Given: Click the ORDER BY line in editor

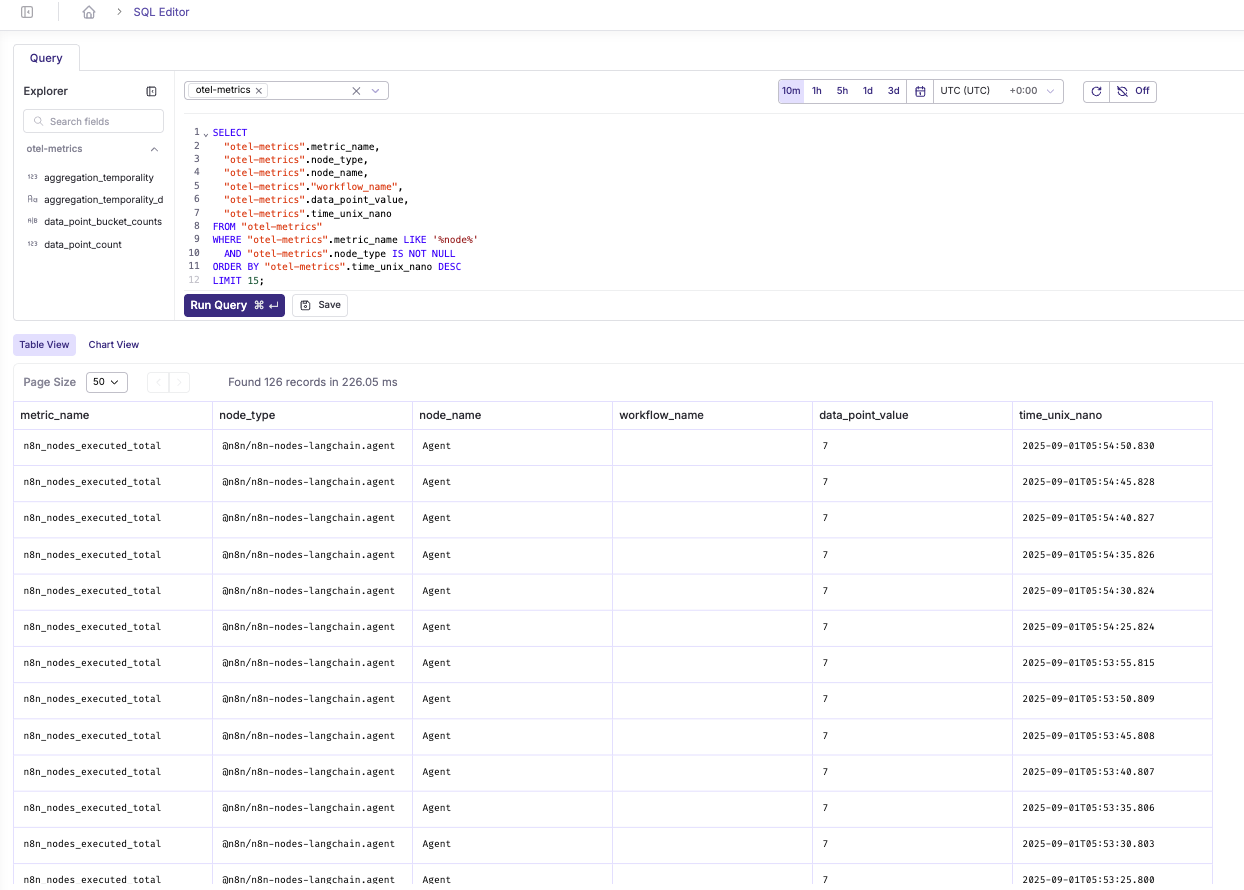Looking at the screenshot, I should (337, 267).
